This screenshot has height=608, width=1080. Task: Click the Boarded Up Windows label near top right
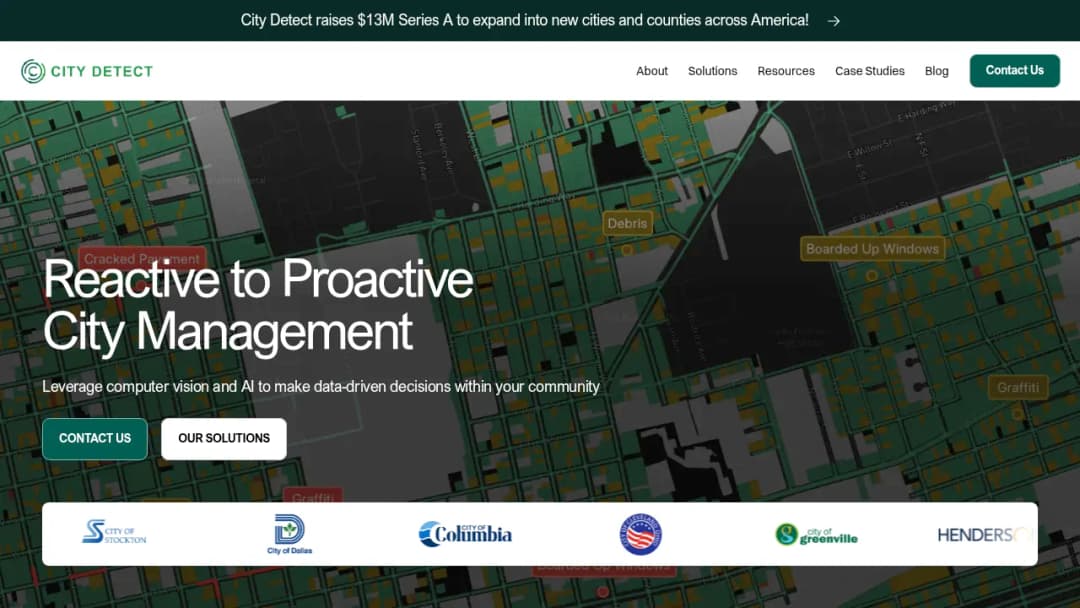tap(872, 249)
